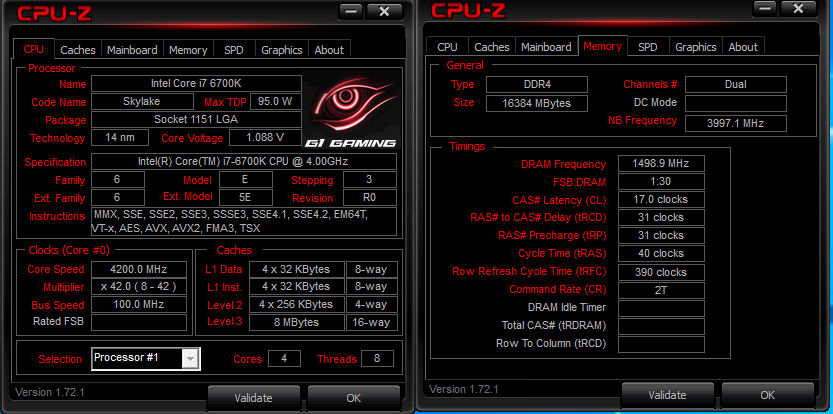Viewport: 833px width, 414px height.
Task: Click the Package value Socket 1151 LGA
Action: 197,119
